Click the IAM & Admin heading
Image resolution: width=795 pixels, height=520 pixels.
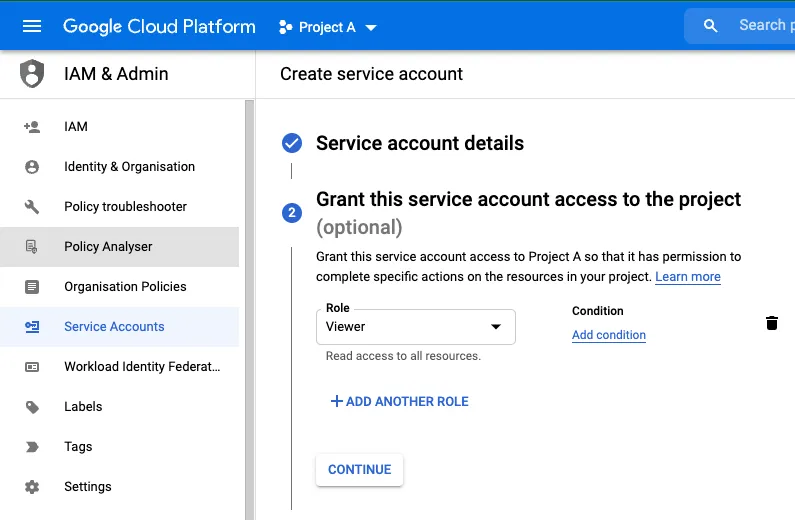pos(116,73)
